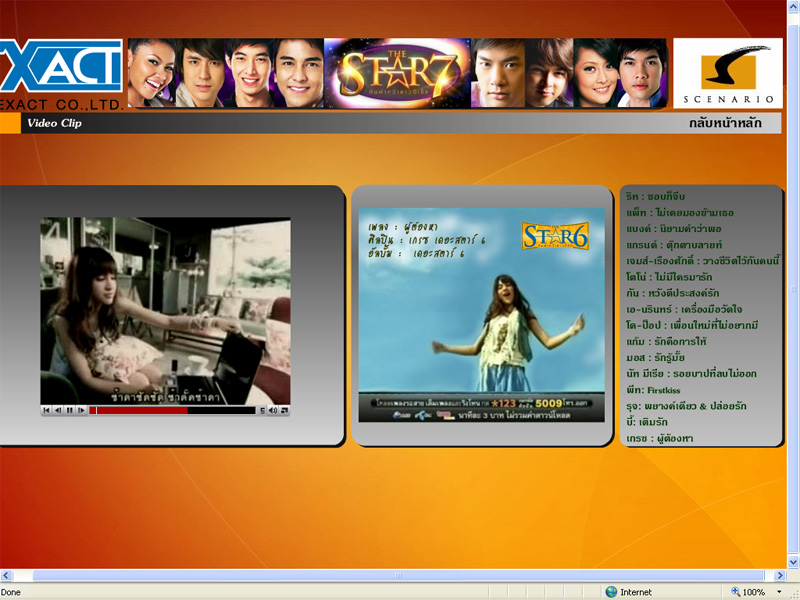The height and width of the screenshot is (600, 800).
Task: Click the กลับหน้าหลัก link
Action: [725, 123]
